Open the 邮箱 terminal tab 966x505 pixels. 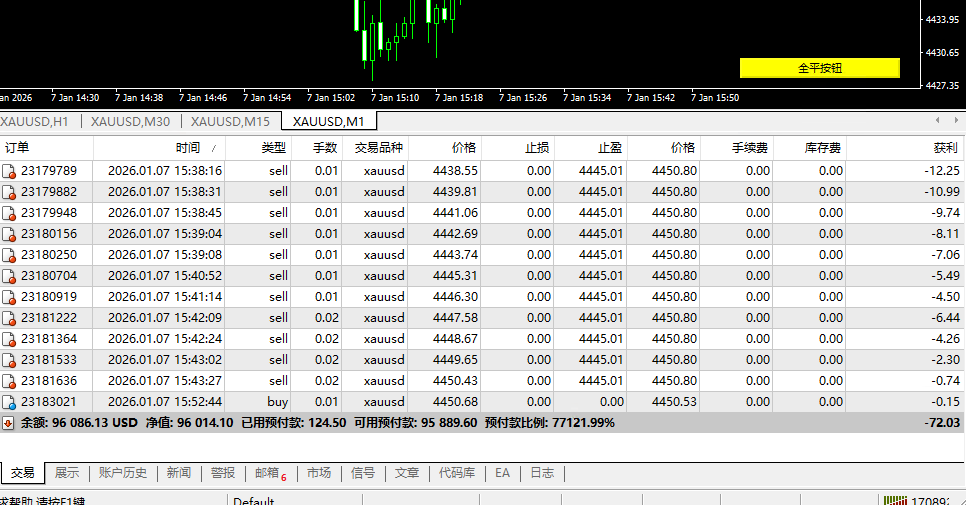tap(270, 472)
